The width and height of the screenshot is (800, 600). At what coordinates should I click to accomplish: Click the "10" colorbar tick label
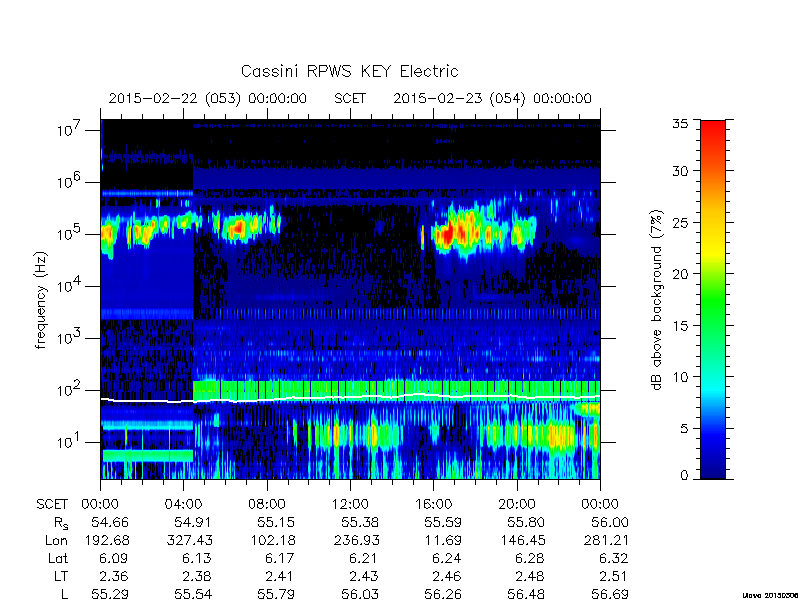681,377
